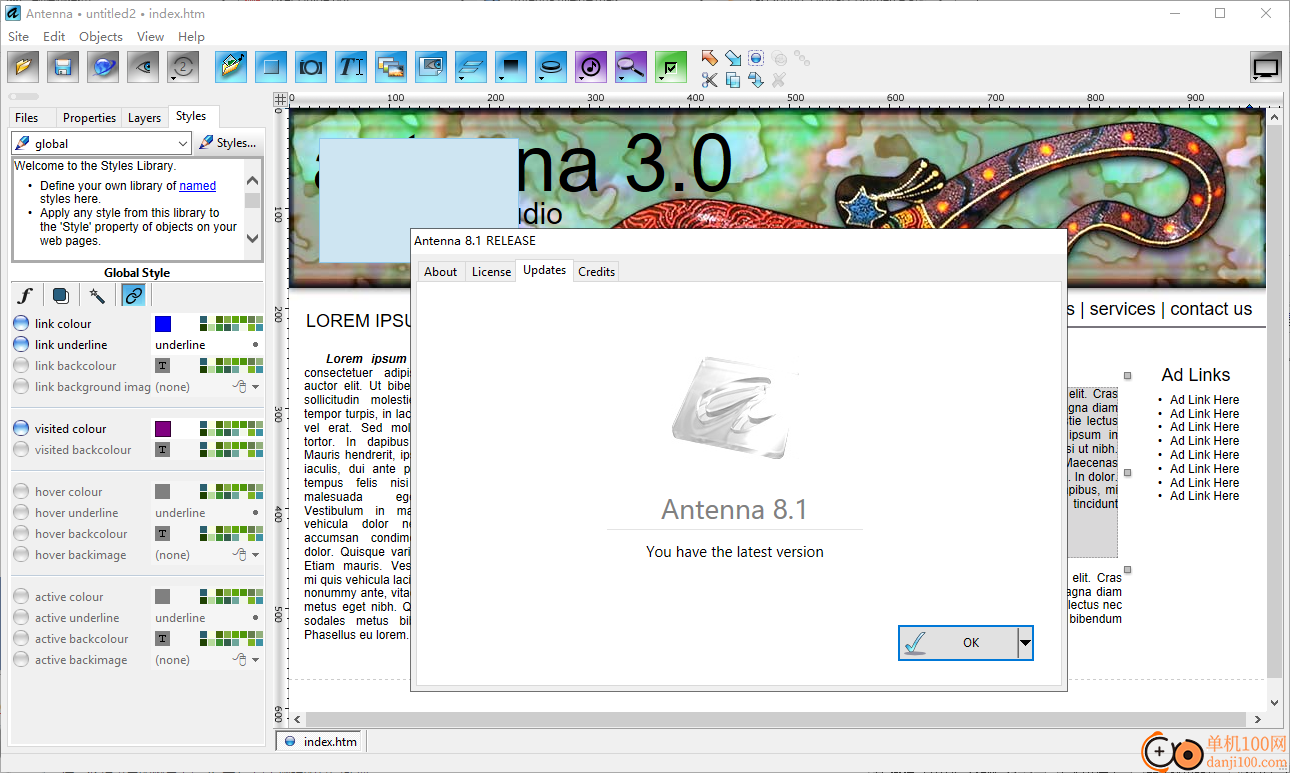
Task: Click the copy icon beside scissors
Action: click(x=733, y=80)
